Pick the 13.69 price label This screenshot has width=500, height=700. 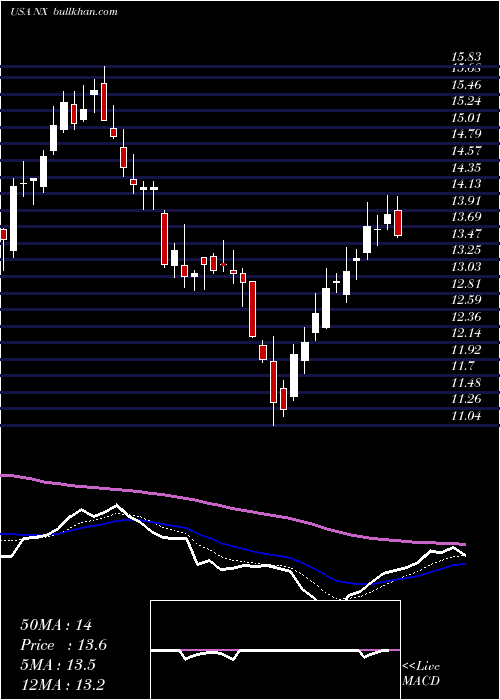(x=466, y=217)
